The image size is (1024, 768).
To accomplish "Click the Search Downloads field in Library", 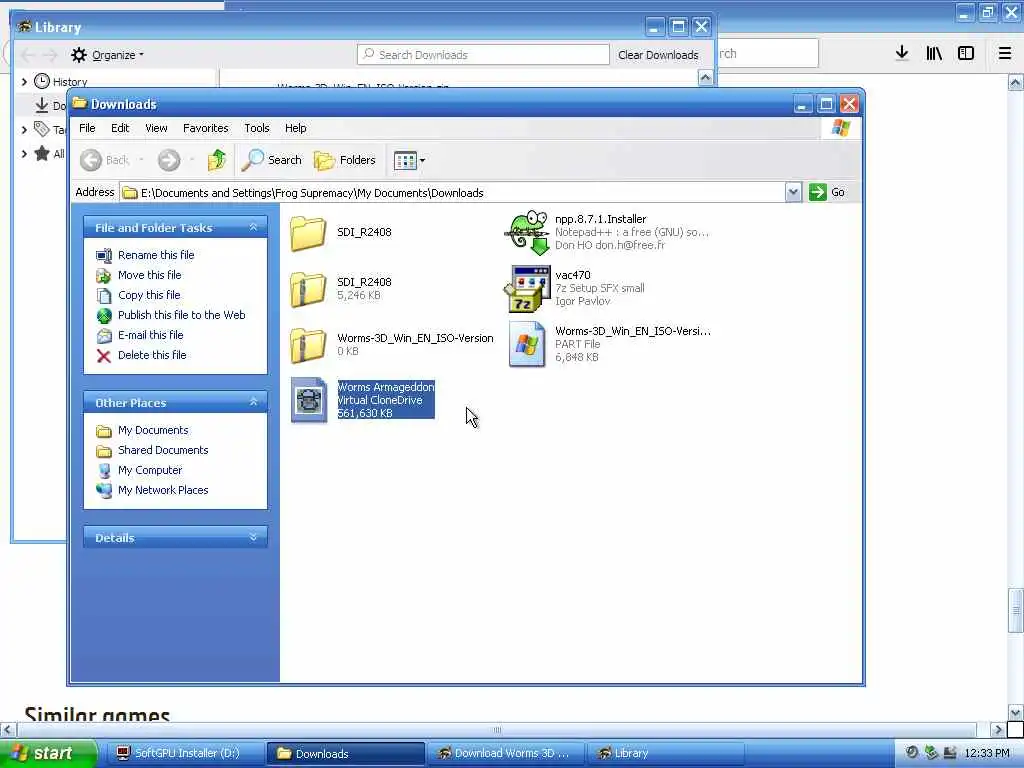I will (483, 55).
